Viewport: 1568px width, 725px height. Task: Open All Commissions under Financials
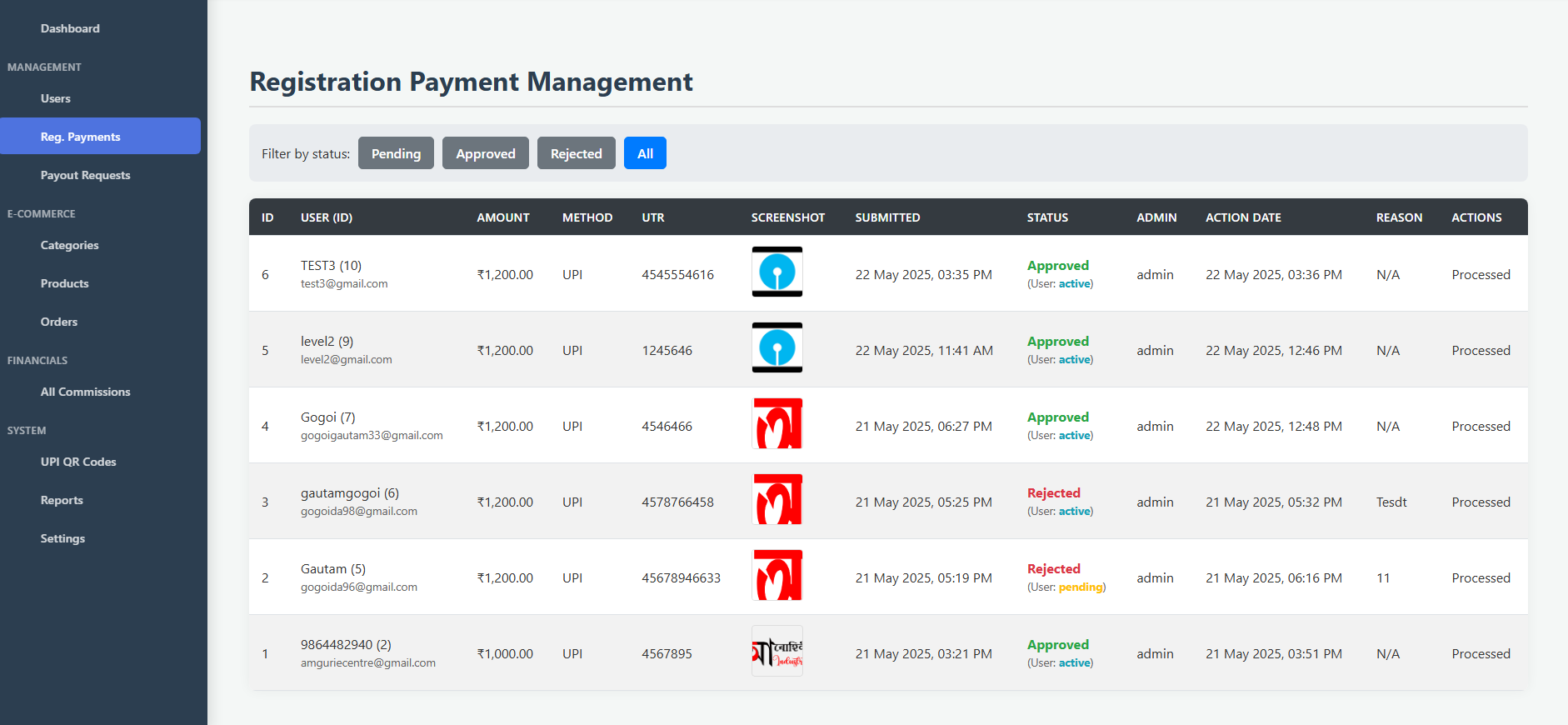click(x=85, y=392)
